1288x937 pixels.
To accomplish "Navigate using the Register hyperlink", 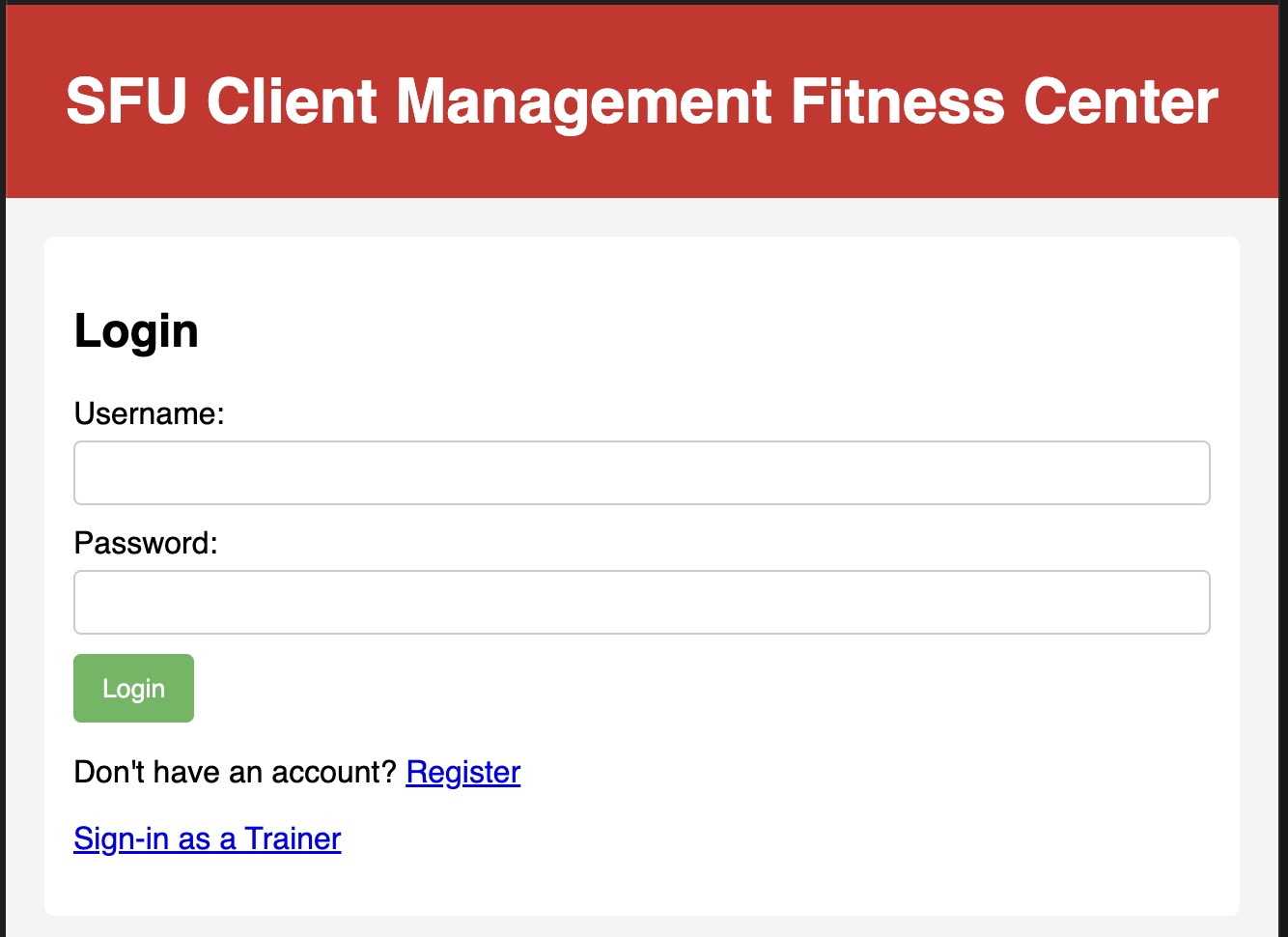I will (462, 772).
